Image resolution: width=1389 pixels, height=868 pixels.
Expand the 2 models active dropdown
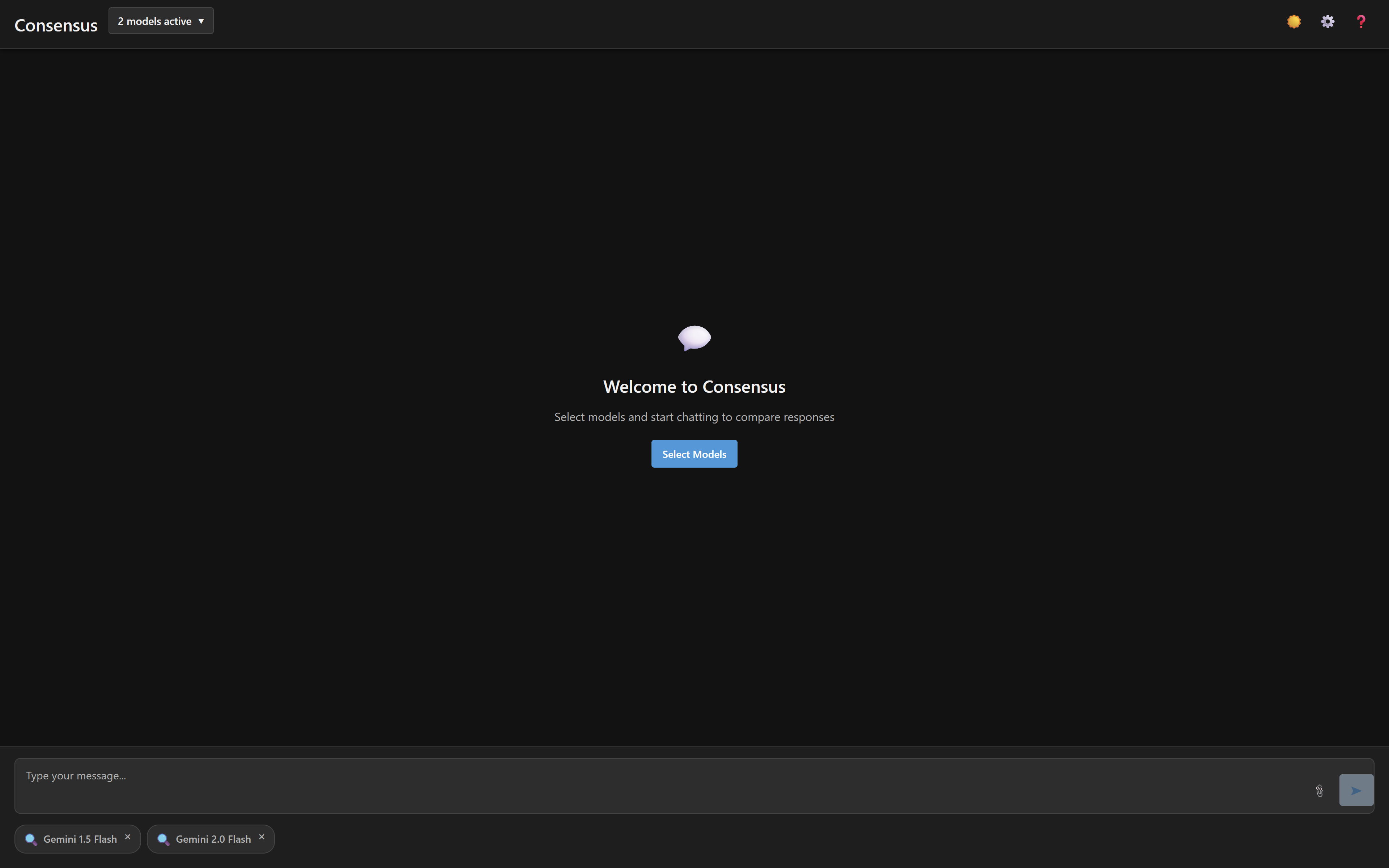point(155,21)
